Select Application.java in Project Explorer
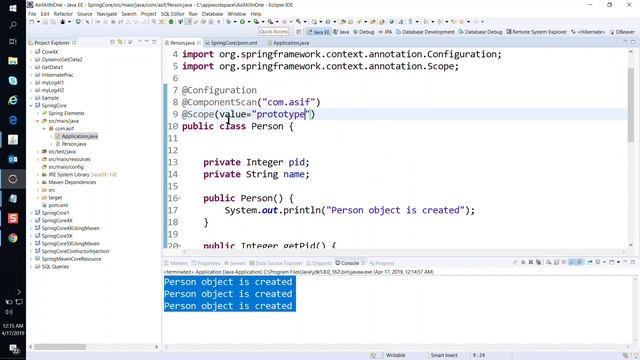 (x=76, y=136)
